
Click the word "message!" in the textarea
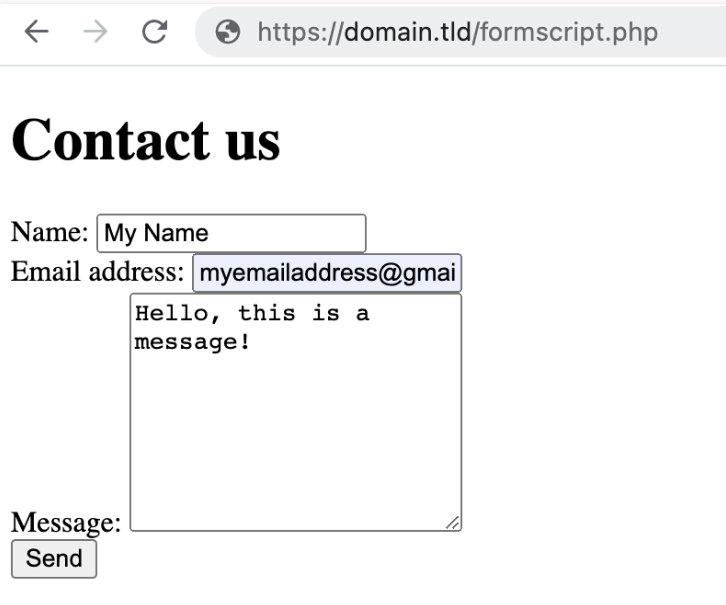click(x=191, y=341)
